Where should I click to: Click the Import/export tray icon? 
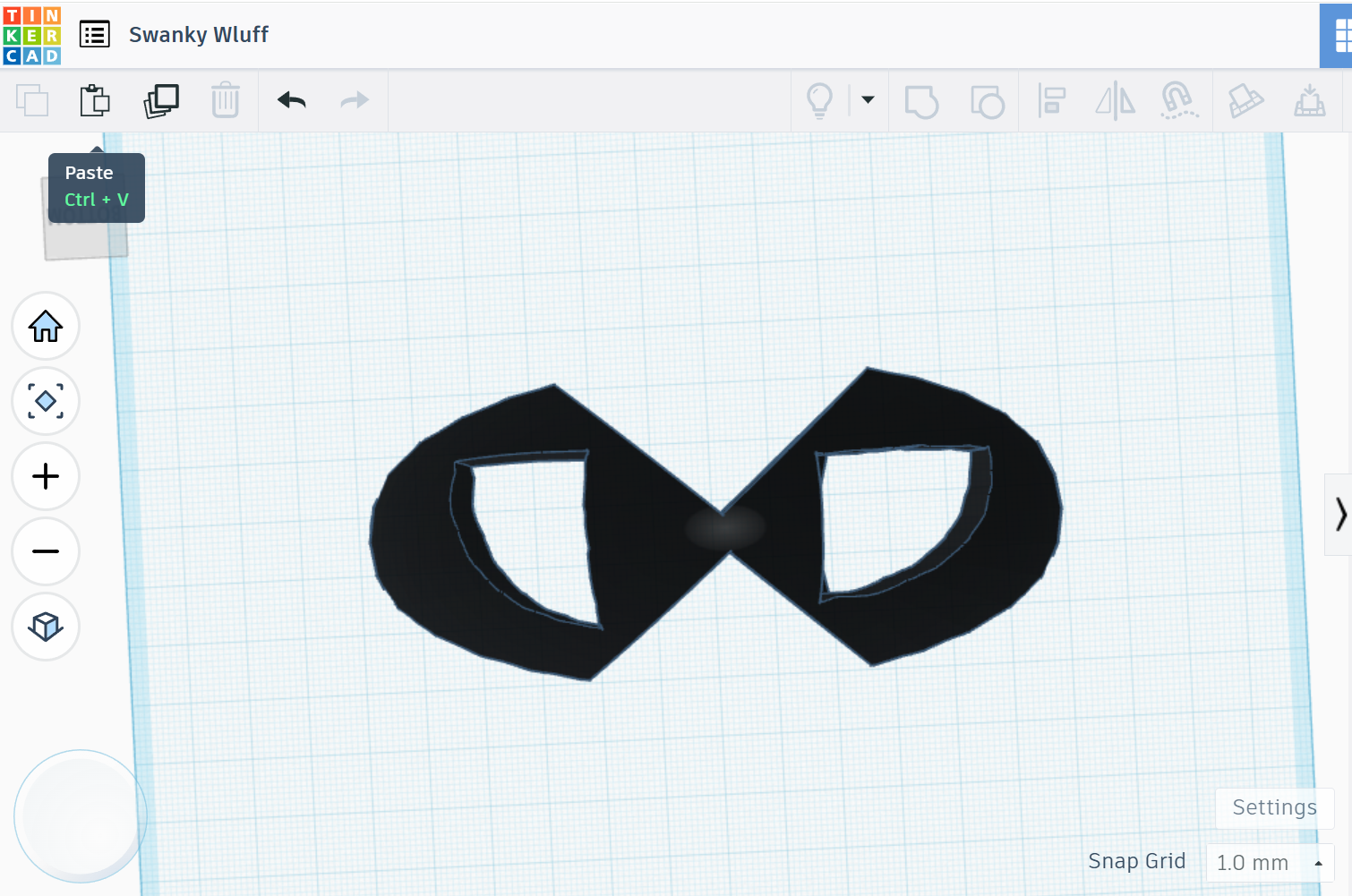point(1310,100)
